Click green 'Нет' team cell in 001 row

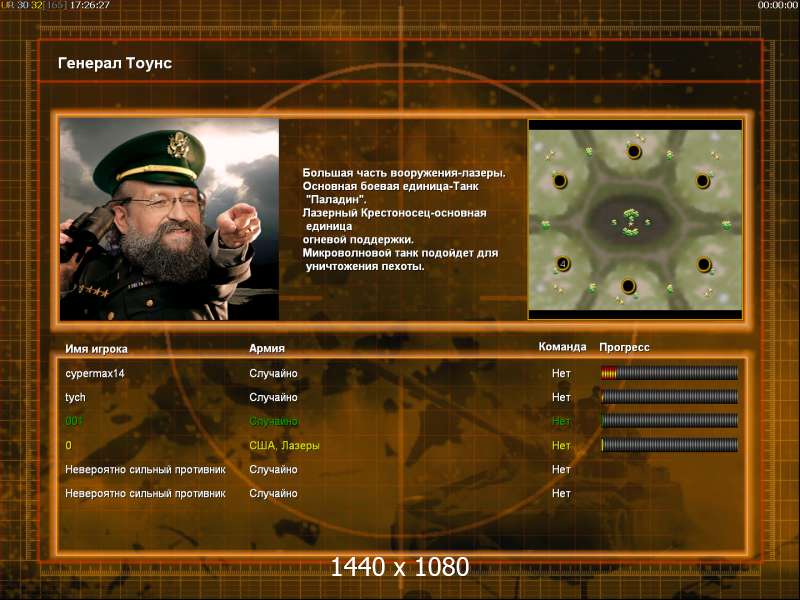[x=561, y=421]
